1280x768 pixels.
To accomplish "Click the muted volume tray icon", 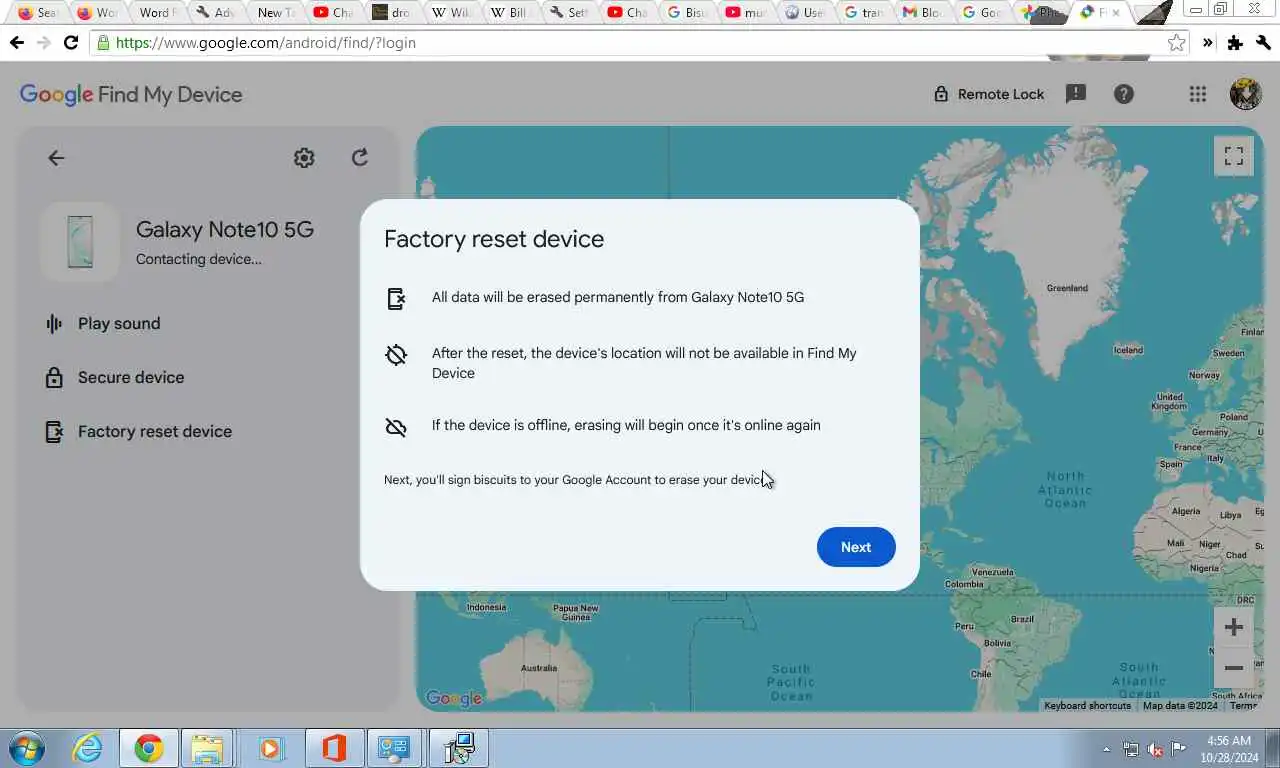I will coord(1155,749).
